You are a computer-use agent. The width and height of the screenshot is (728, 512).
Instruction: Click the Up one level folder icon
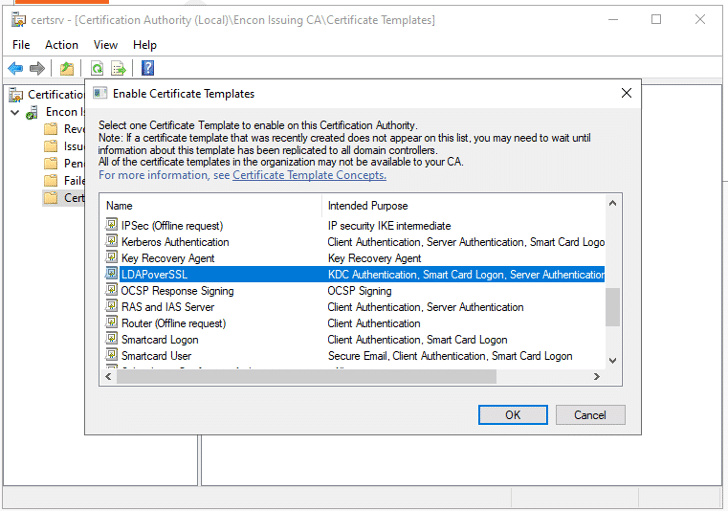[x=66, y=68]
